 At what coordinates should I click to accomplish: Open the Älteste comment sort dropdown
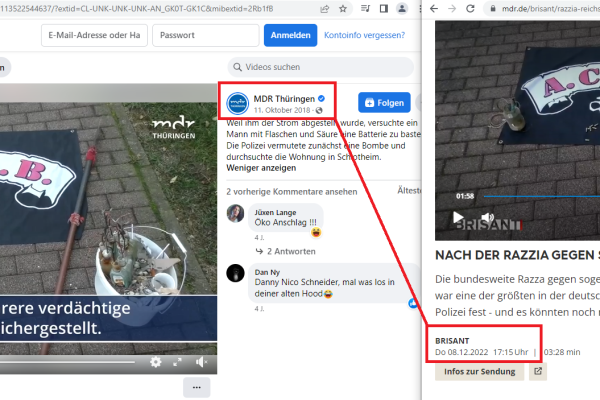coord(409,190)
